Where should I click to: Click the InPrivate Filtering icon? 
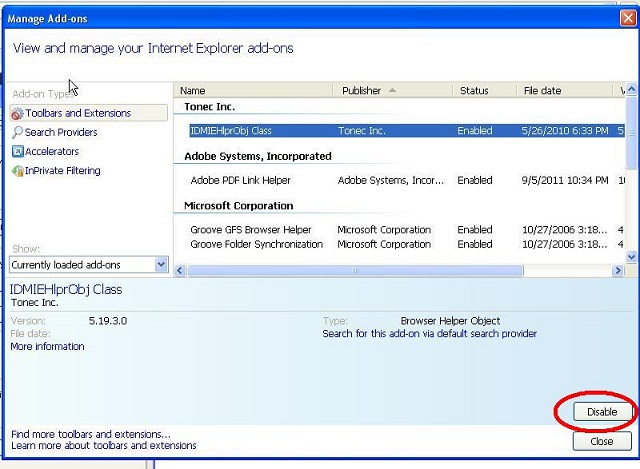(17, 171)
